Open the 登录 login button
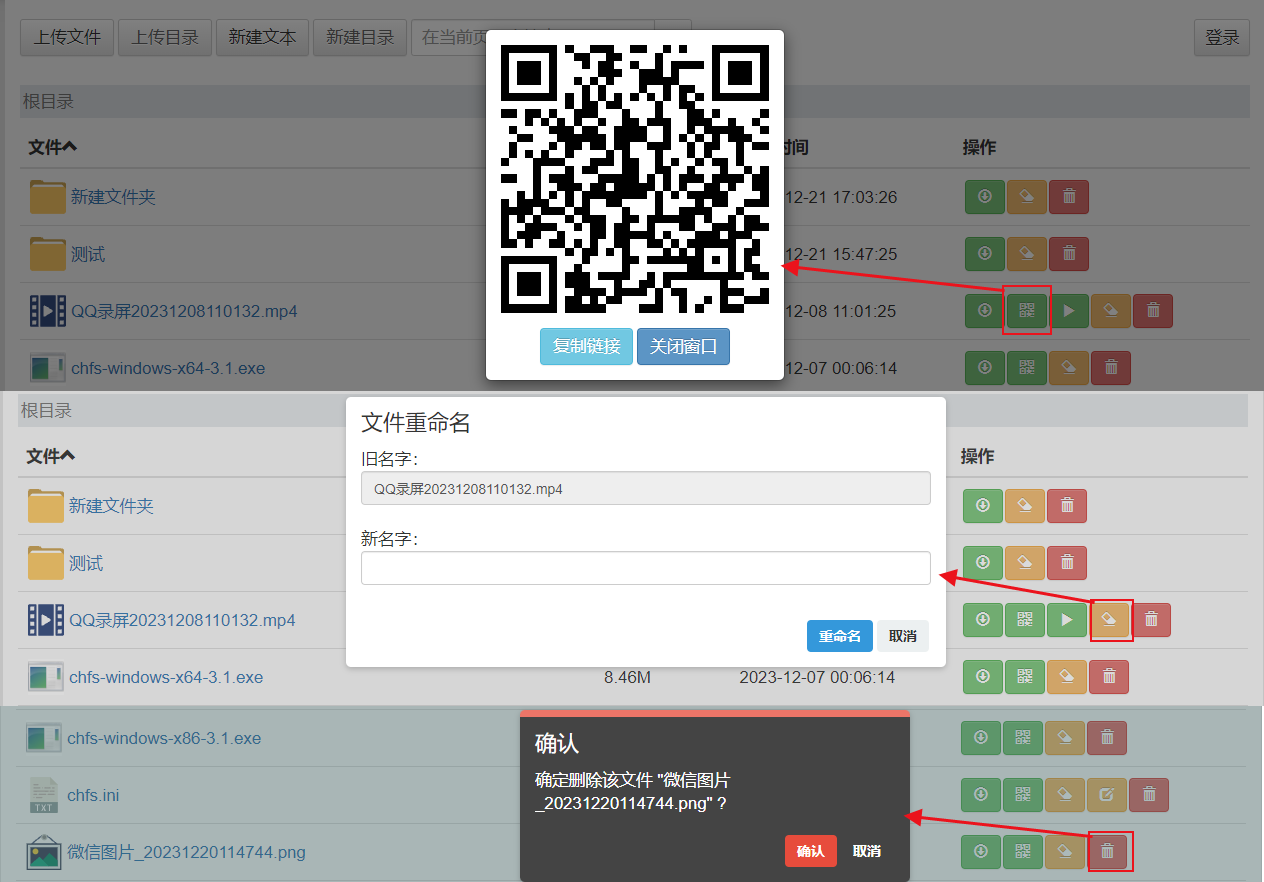 pos(1221,37)
